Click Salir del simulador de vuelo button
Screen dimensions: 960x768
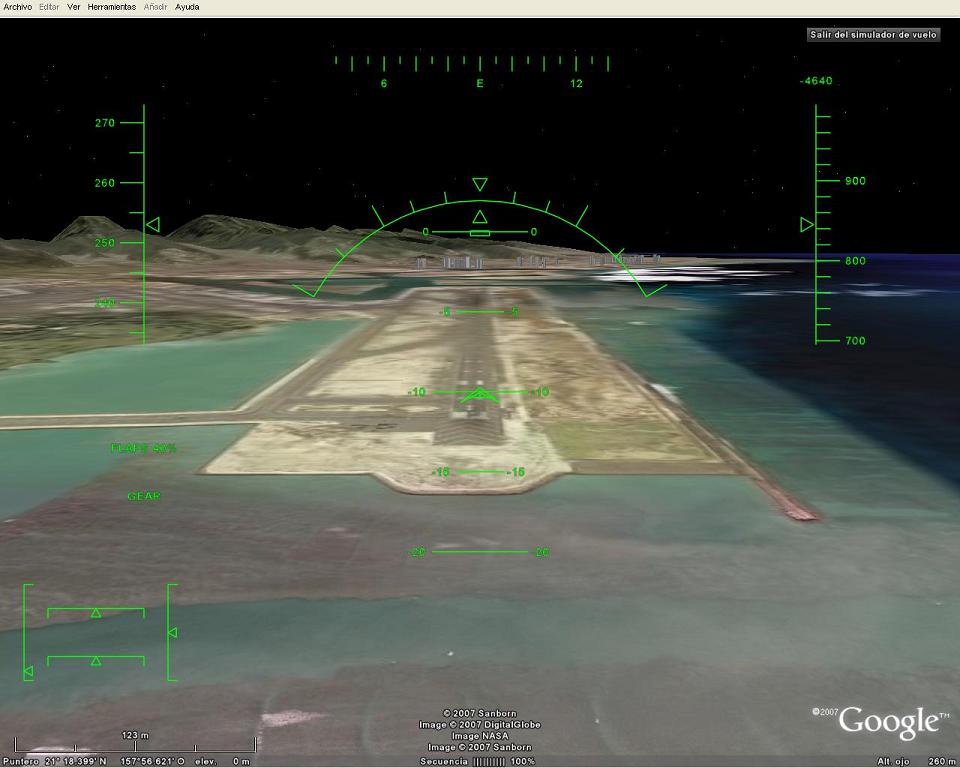(874, 34)
